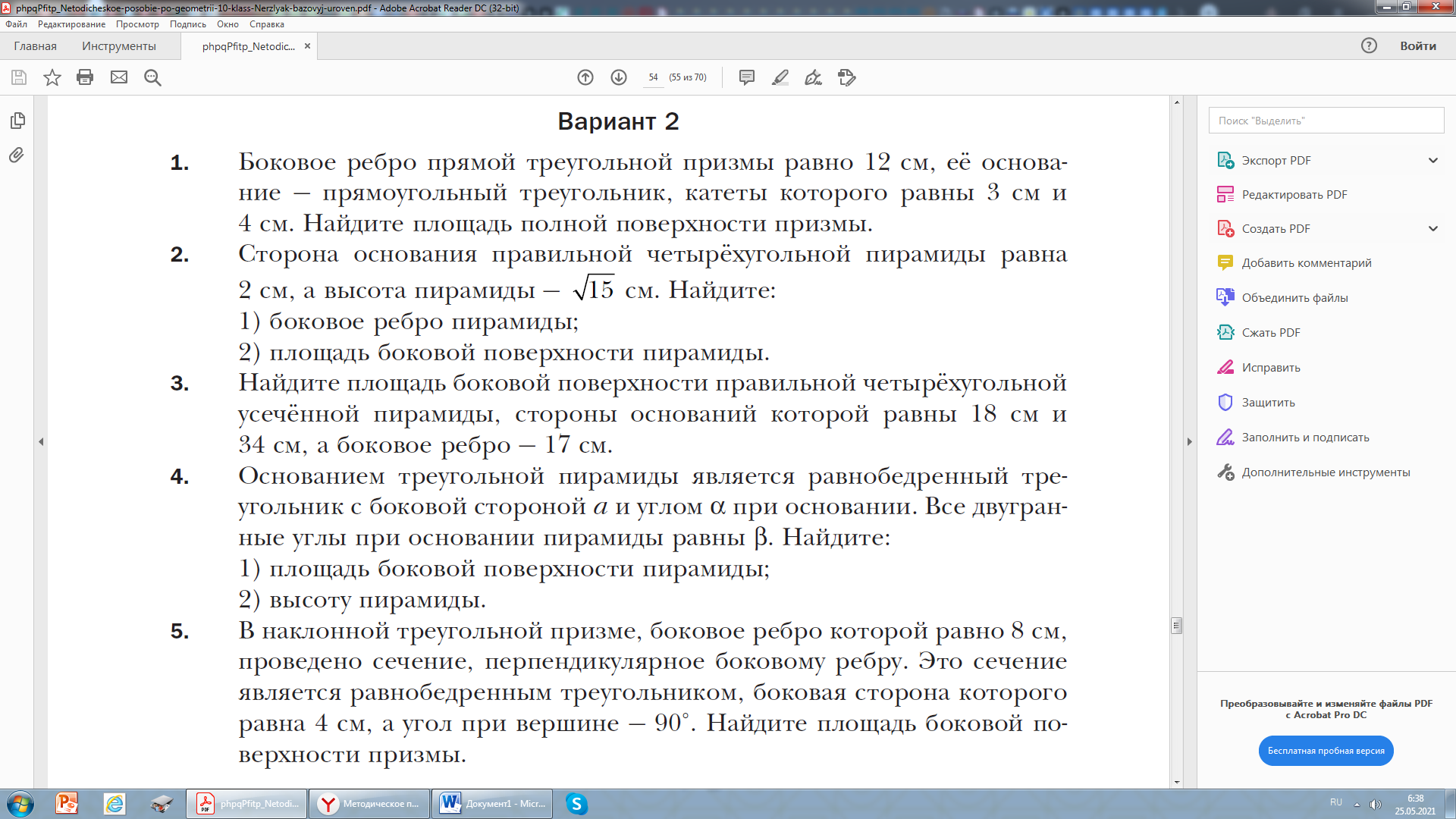Viewport: 1456px width, 819px height.
Task: Click Экспорт PDF tool
Action: [x=1276, y=161]
